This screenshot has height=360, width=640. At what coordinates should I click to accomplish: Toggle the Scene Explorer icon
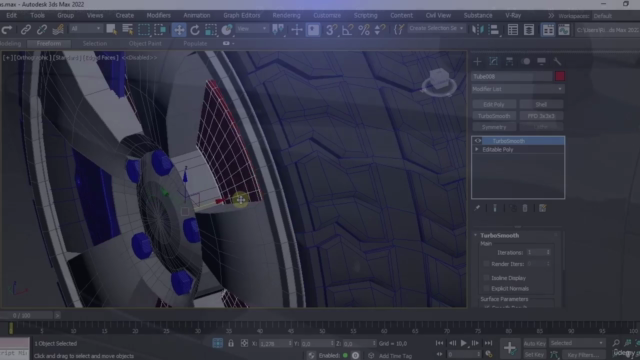click(x=513, y=29)
